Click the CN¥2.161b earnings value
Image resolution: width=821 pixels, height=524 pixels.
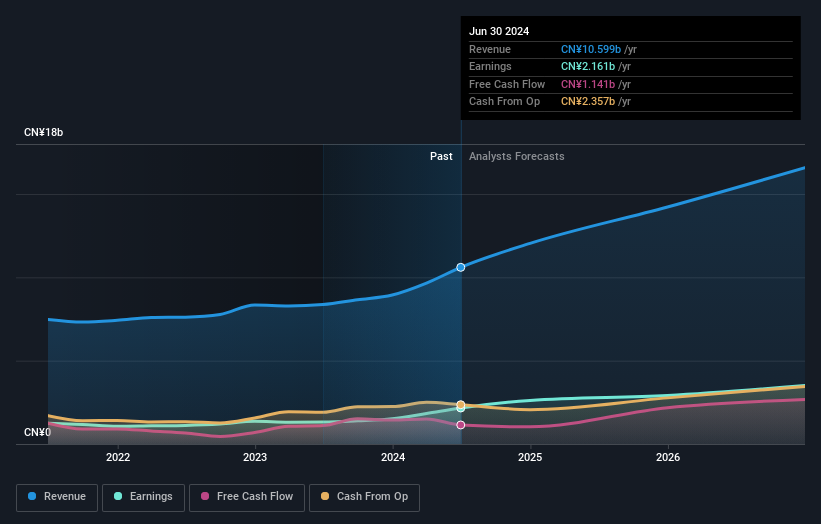588,66
